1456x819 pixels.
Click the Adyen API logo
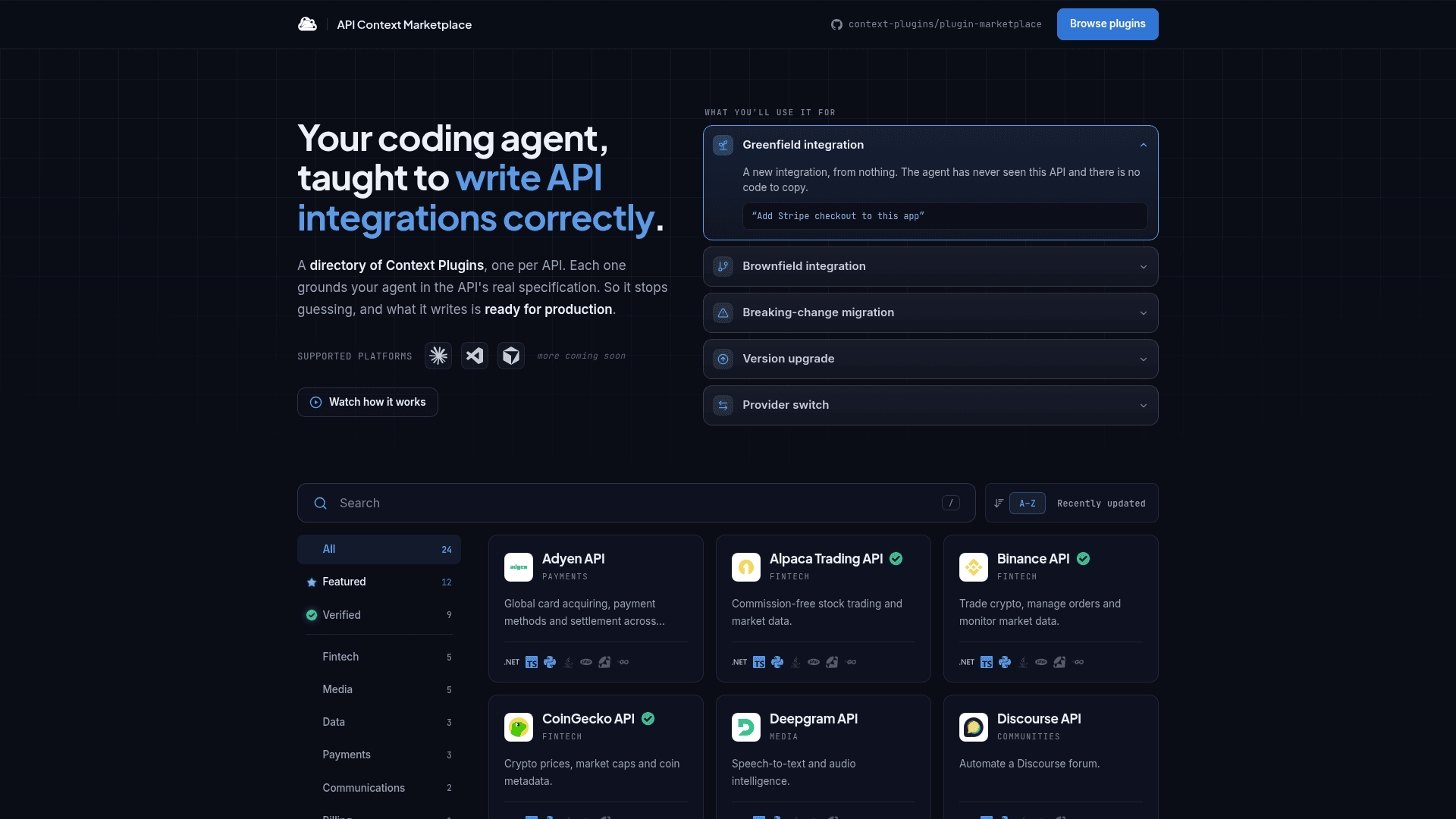(519, 567)
